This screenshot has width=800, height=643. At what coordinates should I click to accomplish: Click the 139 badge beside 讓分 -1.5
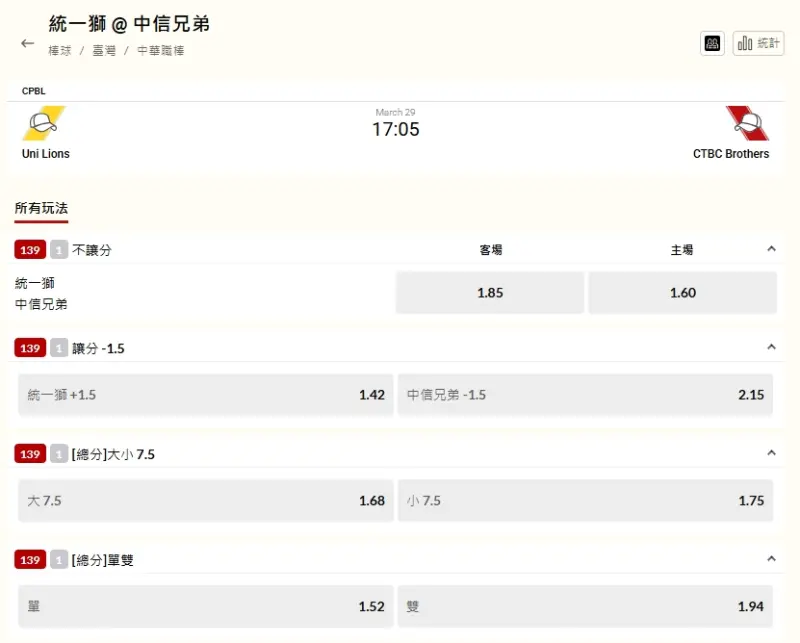(x=30, y=348)
